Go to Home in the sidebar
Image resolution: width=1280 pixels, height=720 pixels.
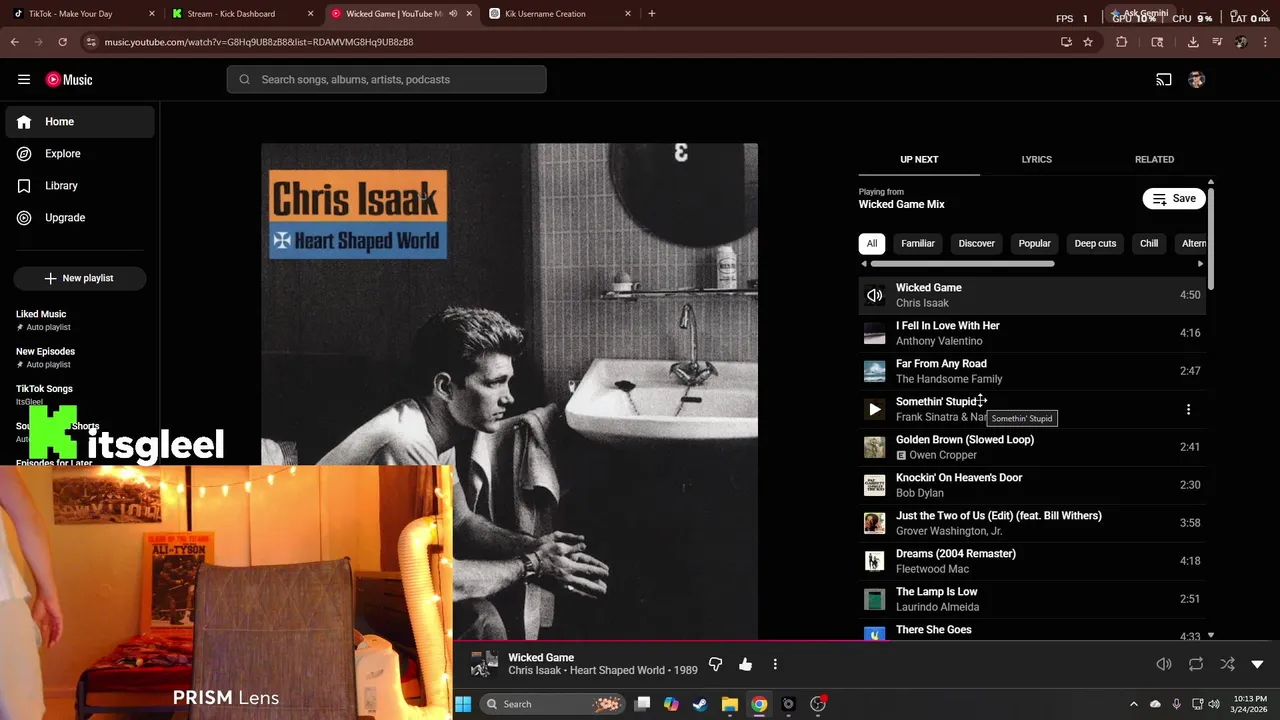pyautogui.click(x=80, y=122)
